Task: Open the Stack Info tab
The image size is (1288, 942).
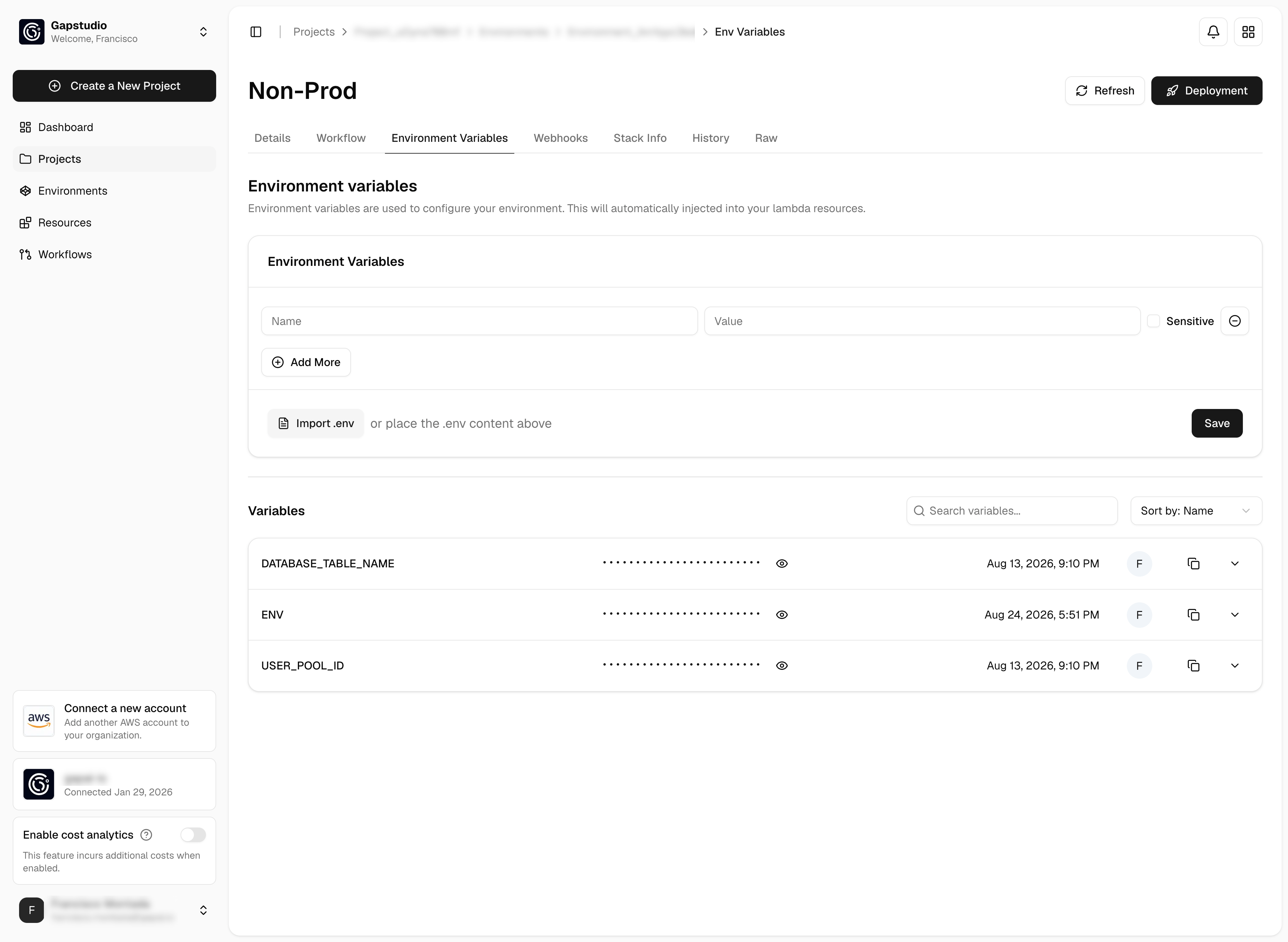Action: point(640,138)
